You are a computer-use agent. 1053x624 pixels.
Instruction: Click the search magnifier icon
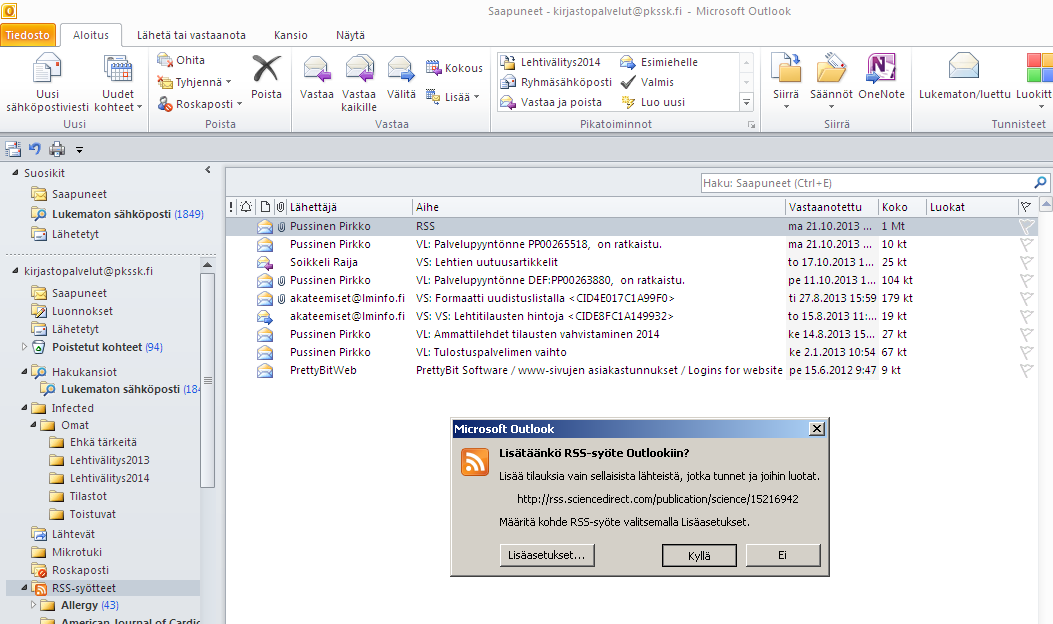pos(1040,182)
